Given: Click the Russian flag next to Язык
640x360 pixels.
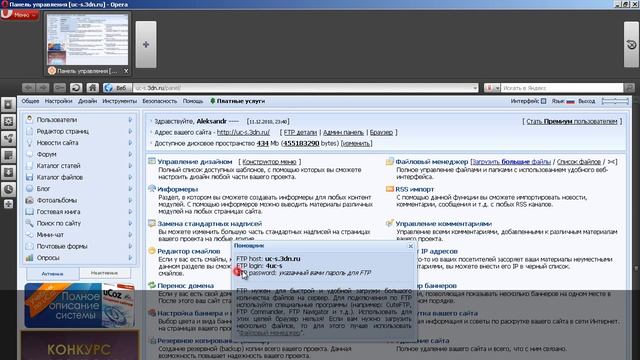Looking at the screenshot, I should tap(570, 101).
